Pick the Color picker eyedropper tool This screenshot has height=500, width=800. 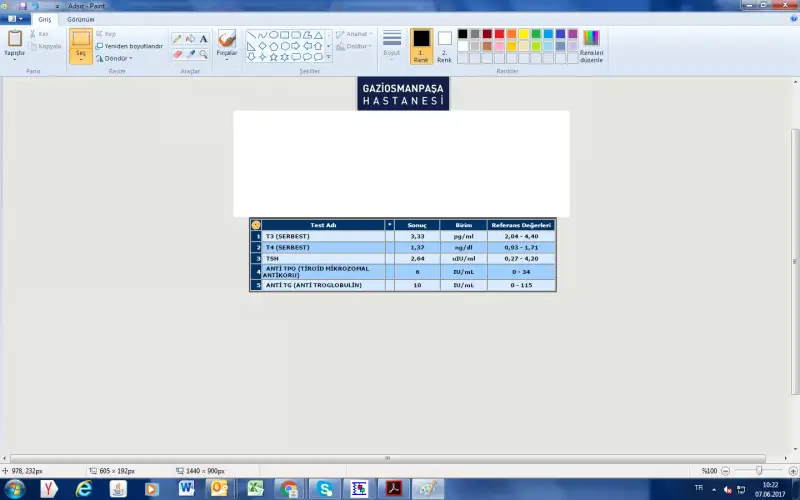click(190, 54)
